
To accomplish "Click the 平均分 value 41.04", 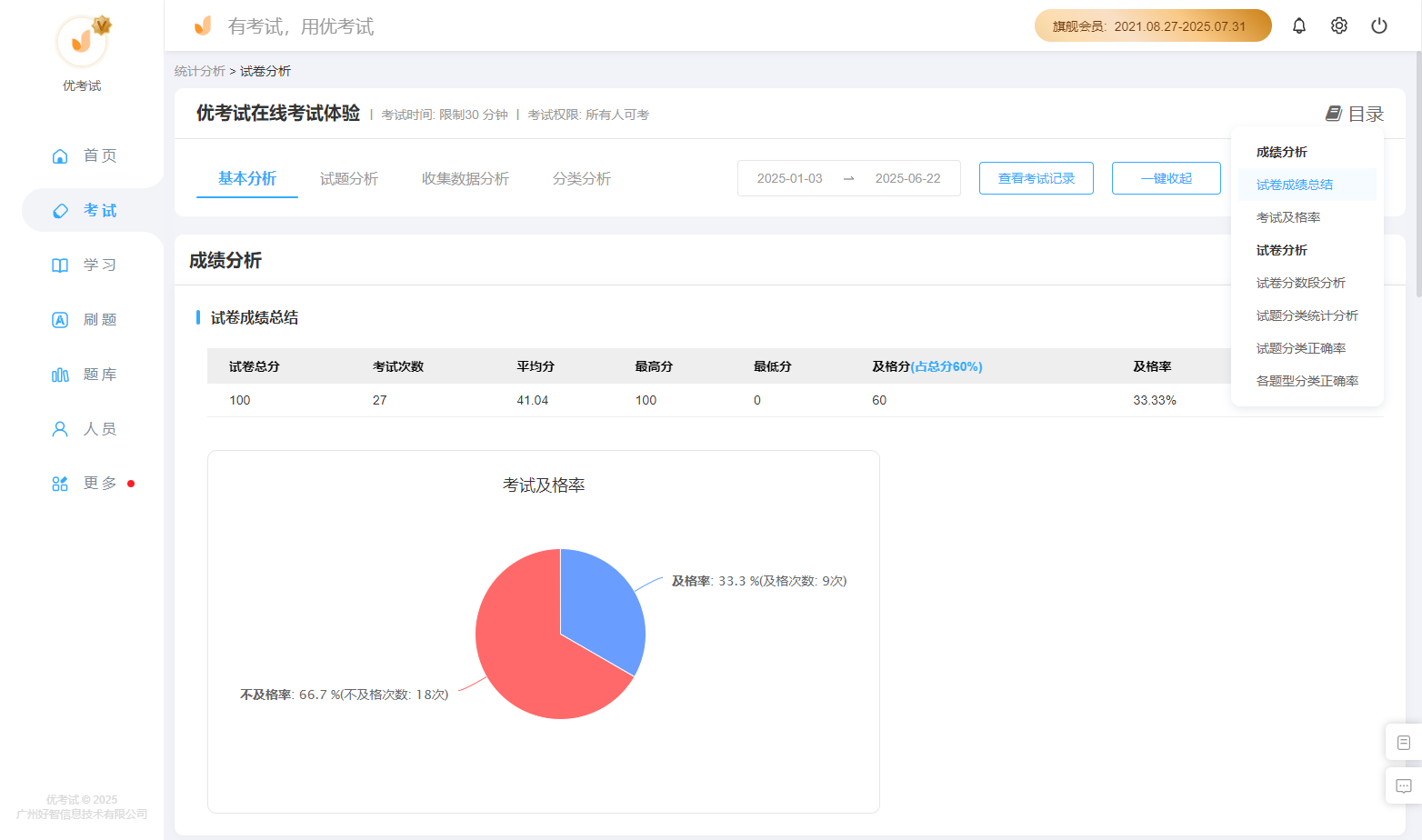I will click(x=533, y=400).
